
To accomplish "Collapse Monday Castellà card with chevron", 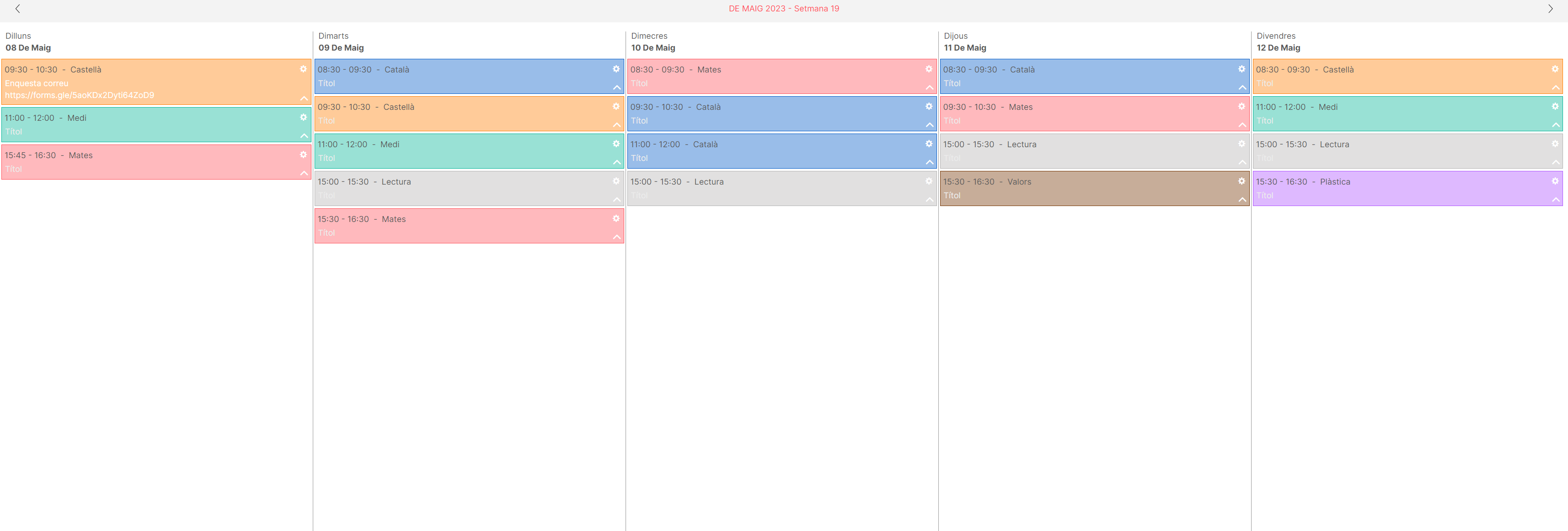I will pyautogui.click(x=304, y=98).
